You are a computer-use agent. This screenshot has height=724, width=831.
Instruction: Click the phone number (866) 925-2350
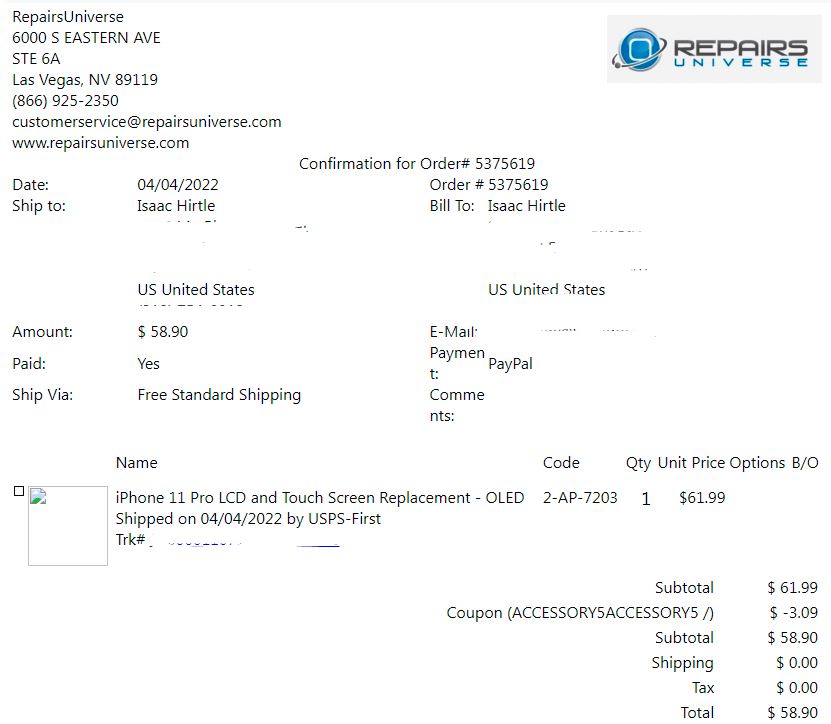[x=65, y=101]
